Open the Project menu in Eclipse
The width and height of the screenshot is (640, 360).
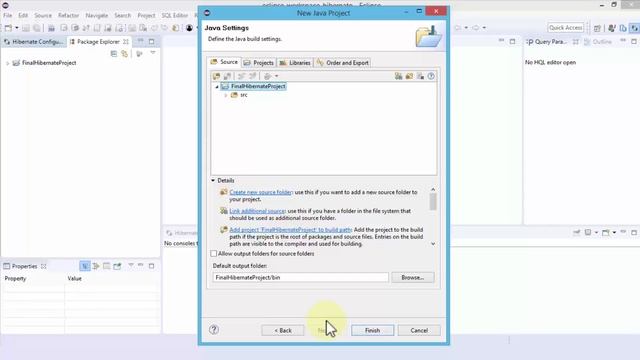point(146,16)
